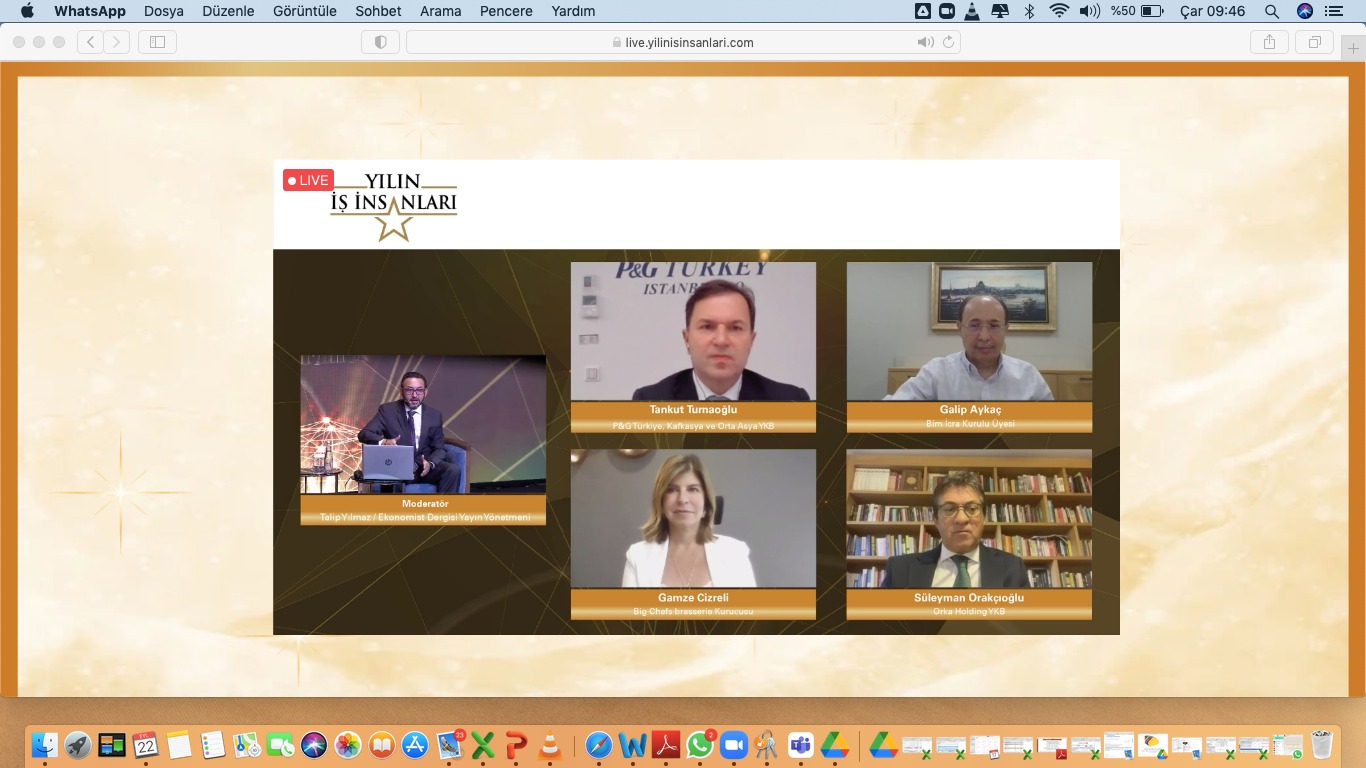This screenshot has height=768, width=1366.
Task: Open the Apple menu
Action: [x=27, y=11]
